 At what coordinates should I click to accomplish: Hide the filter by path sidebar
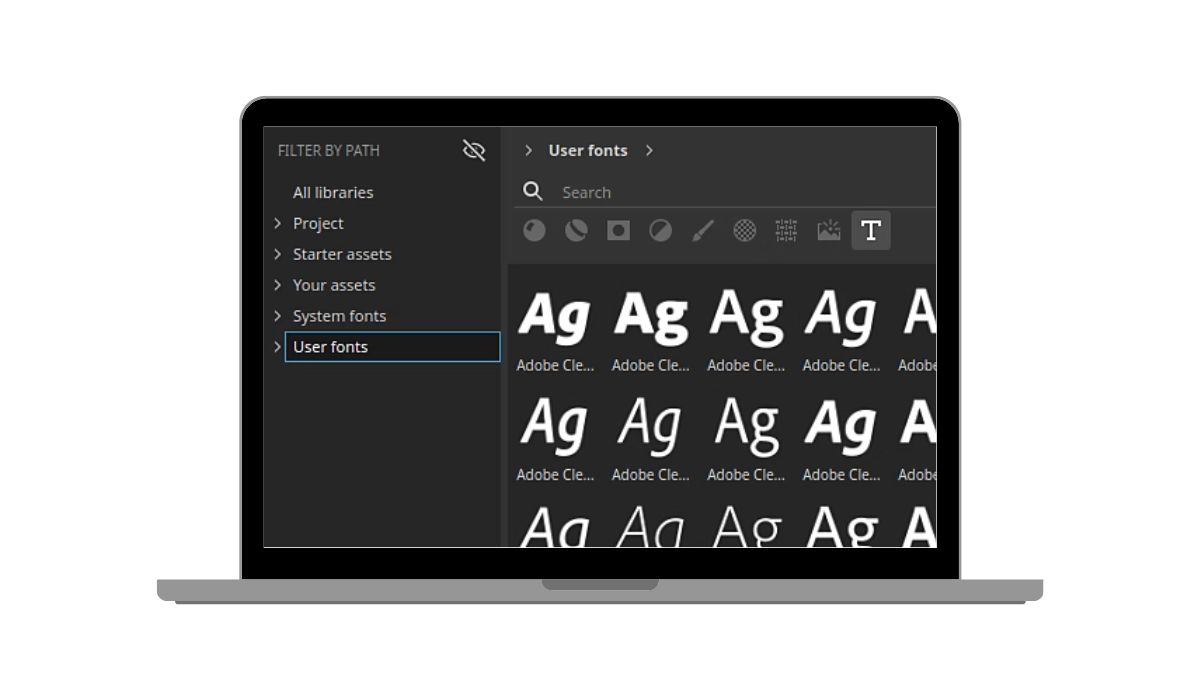(474, 150)
